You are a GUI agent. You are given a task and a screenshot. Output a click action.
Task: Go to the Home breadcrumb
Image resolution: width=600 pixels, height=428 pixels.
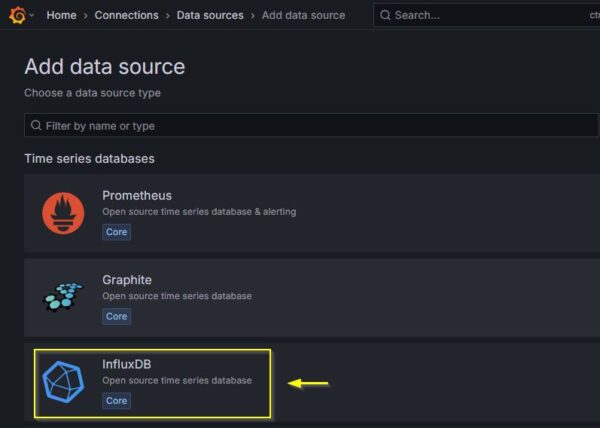point(61,15)
